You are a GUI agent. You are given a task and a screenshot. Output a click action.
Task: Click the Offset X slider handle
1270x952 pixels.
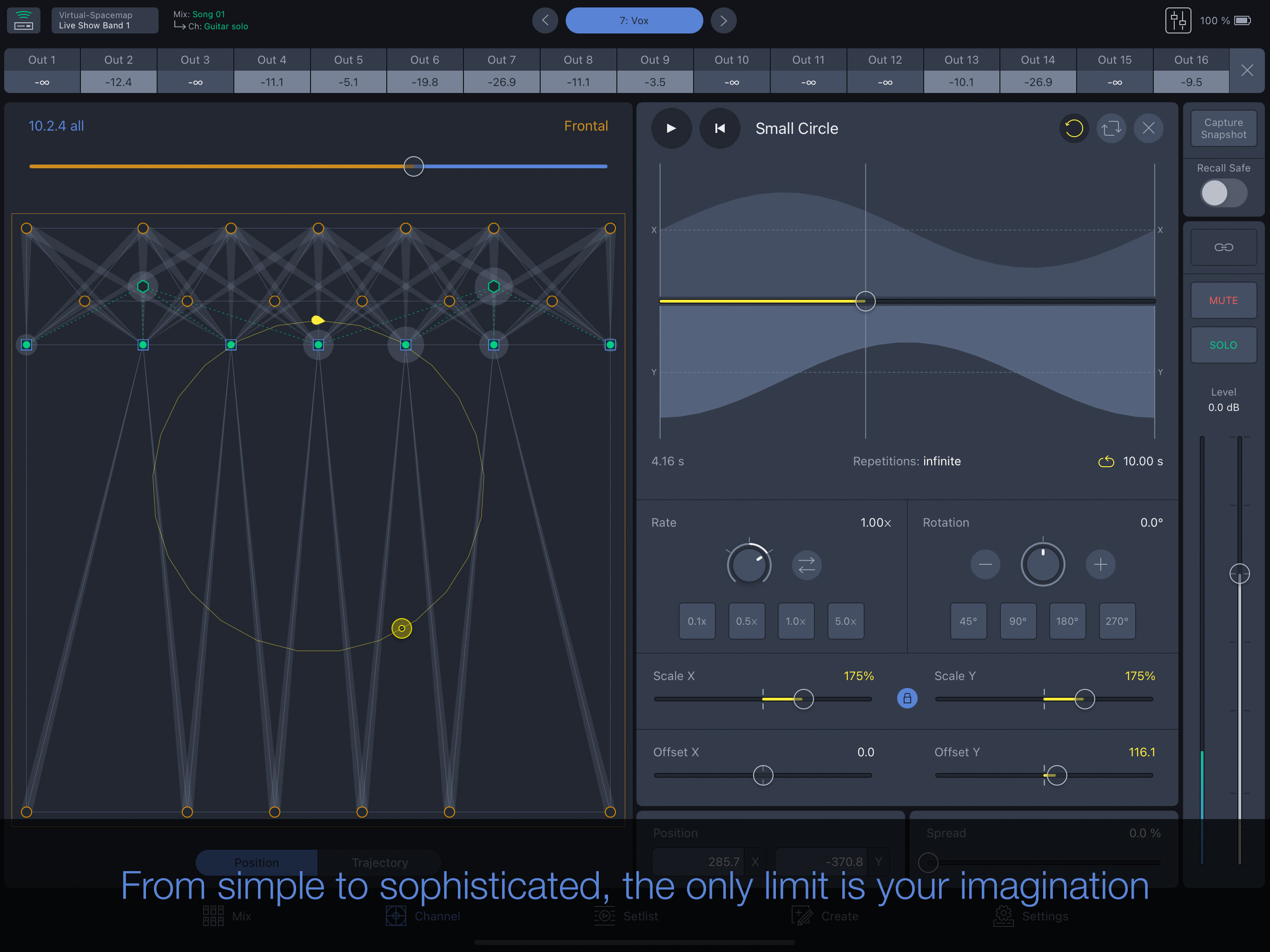tap(763, 775)
